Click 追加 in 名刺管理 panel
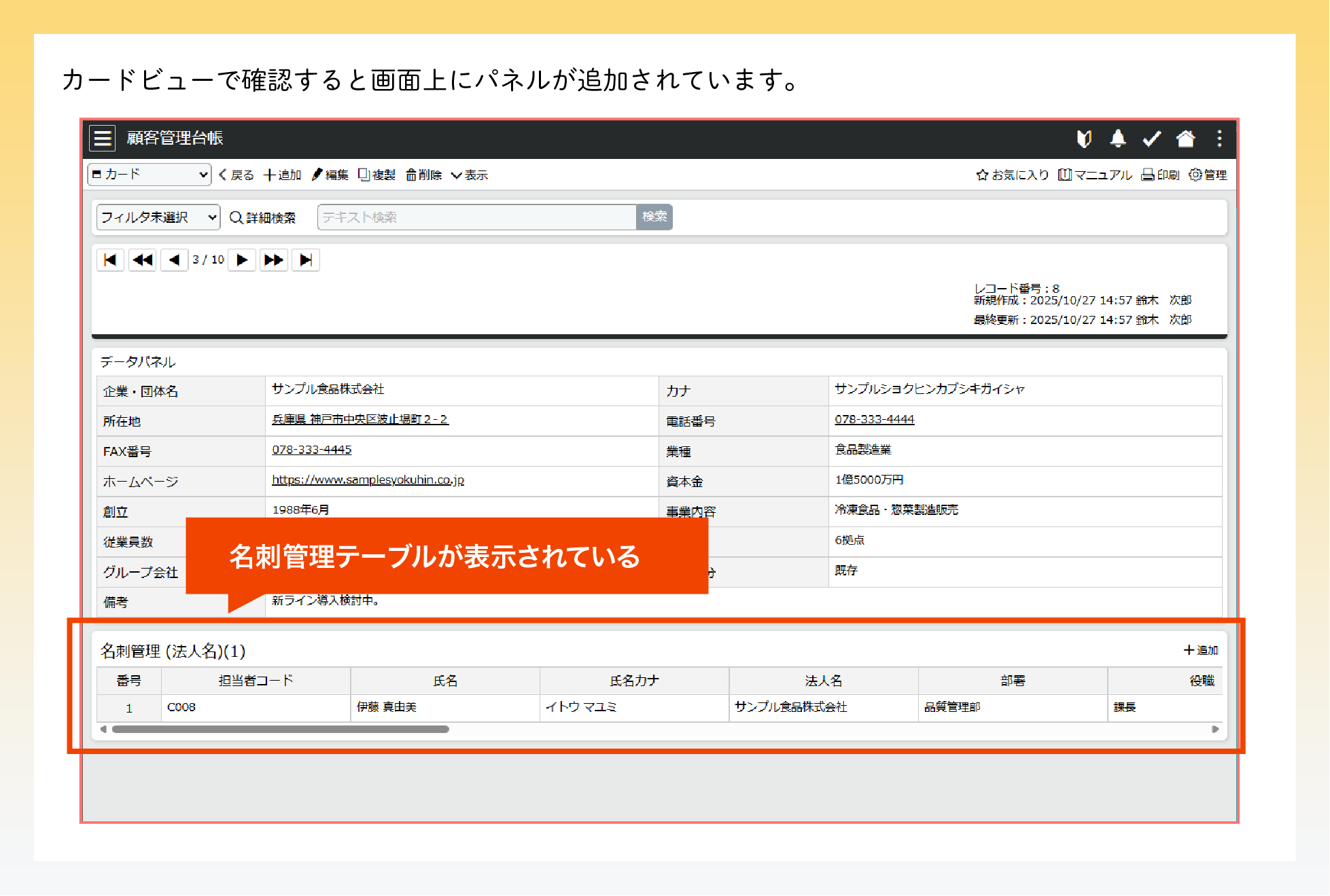1330x896 pixels. (x=1201, y=650)
